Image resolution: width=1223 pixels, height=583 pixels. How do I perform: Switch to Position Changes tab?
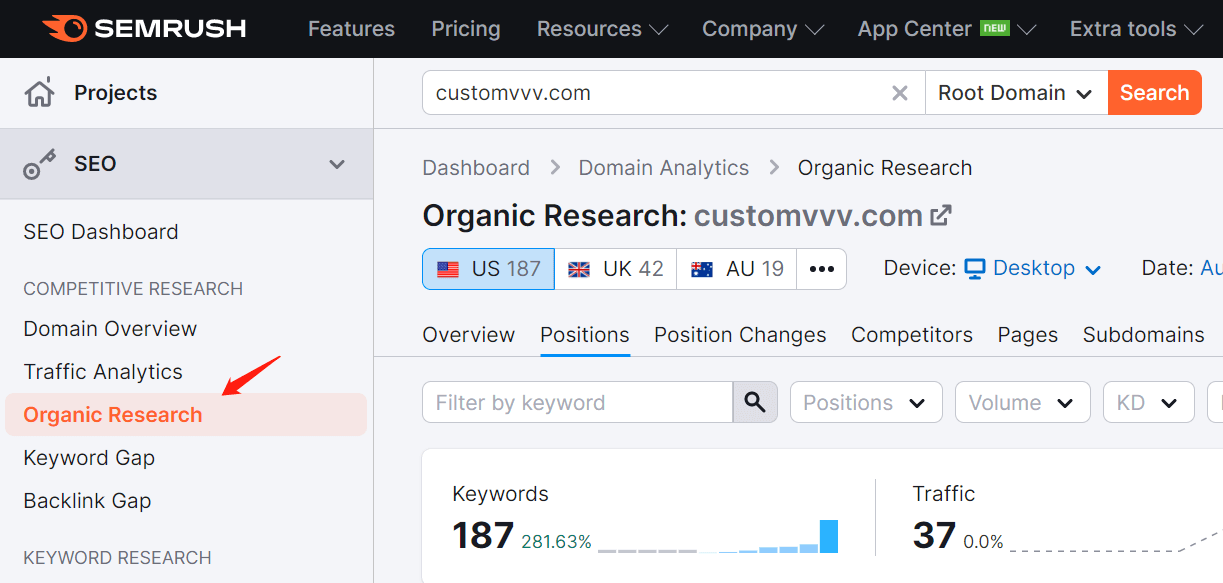(x=740, y=335)
